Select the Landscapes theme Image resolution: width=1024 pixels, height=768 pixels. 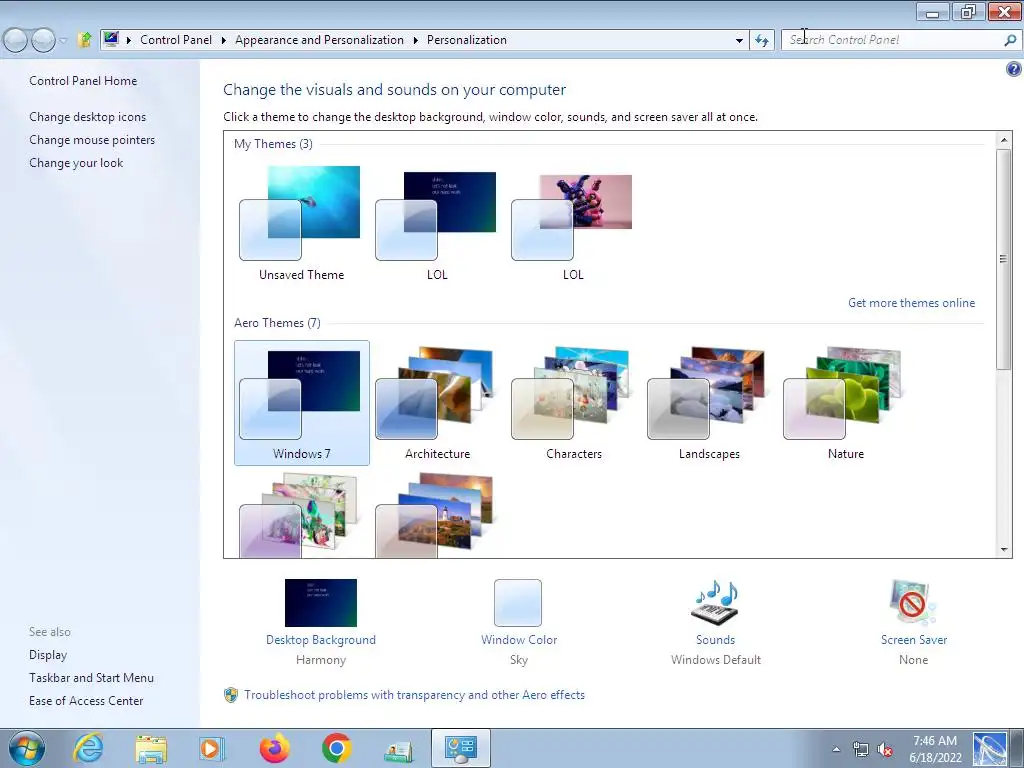pyautogui.click(x=709, y=402)
